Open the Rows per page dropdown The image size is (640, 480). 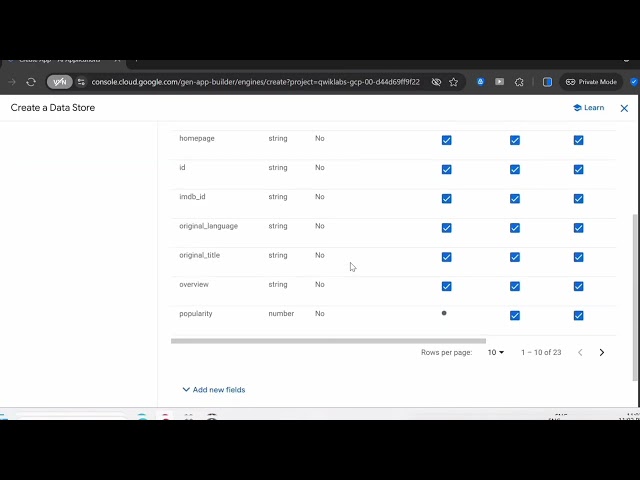point(496,352)
